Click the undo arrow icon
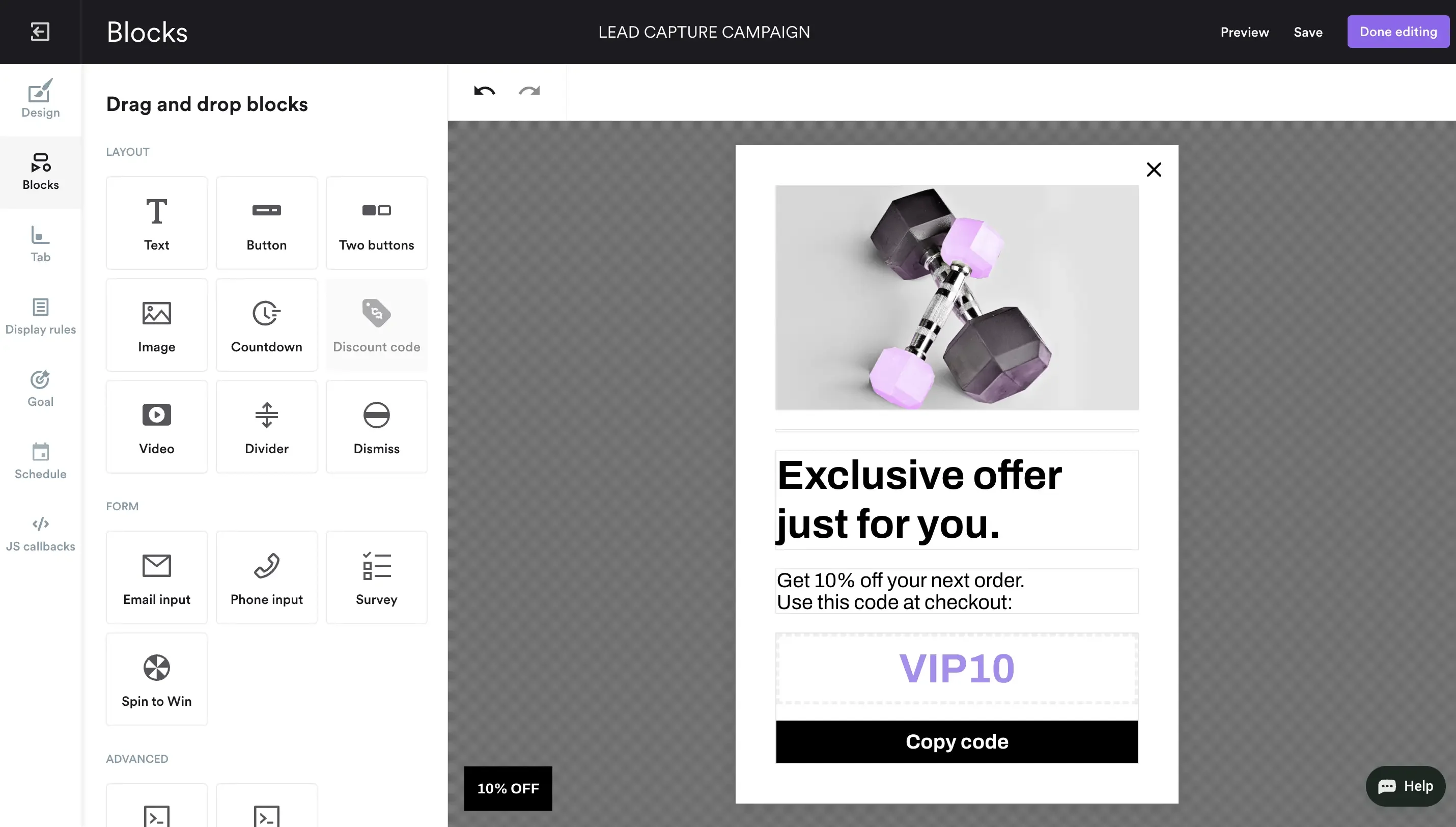 484,91
